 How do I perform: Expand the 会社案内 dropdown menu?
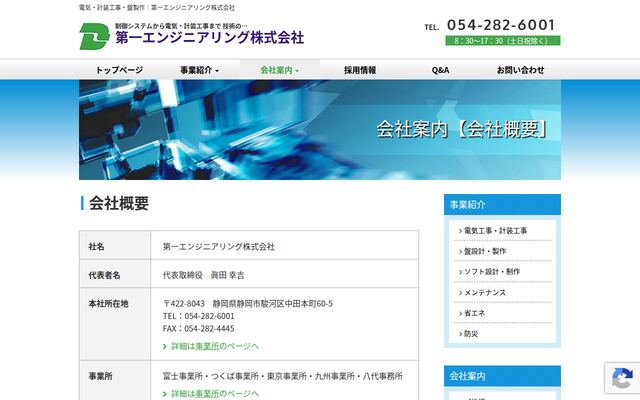coord(280,70)
